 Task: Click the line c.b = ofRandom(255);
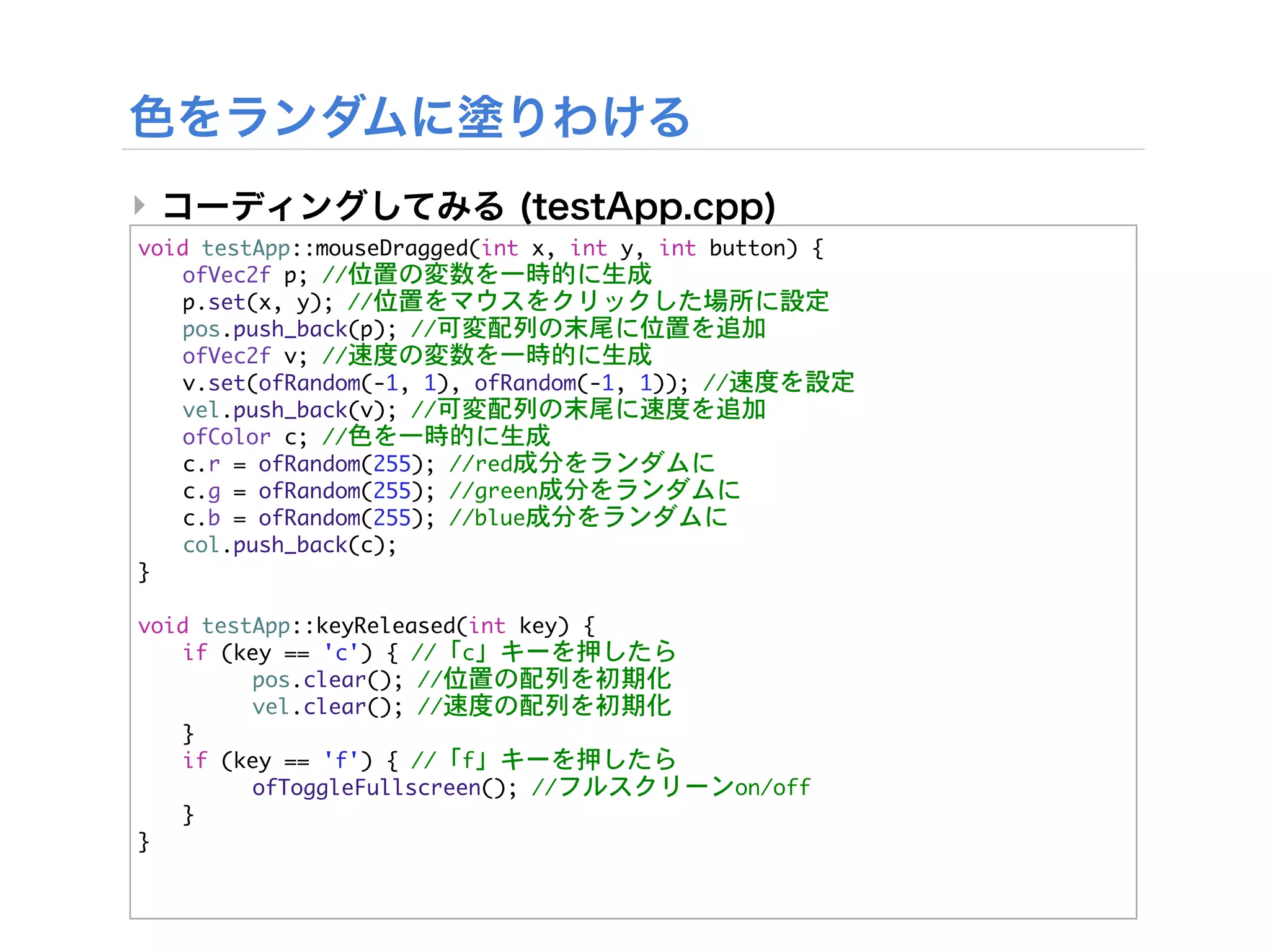[455, 518]
